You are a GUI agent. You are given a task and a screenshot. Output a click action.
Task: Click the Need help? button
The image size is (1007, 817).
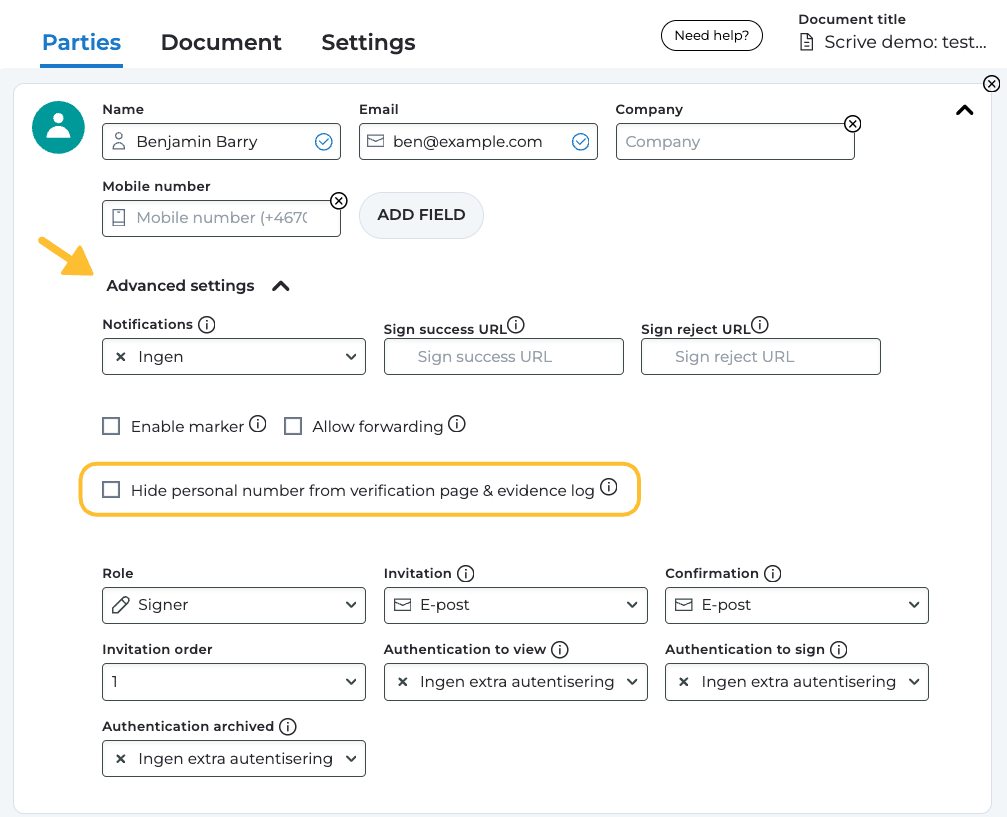click(x=712, y=36)
